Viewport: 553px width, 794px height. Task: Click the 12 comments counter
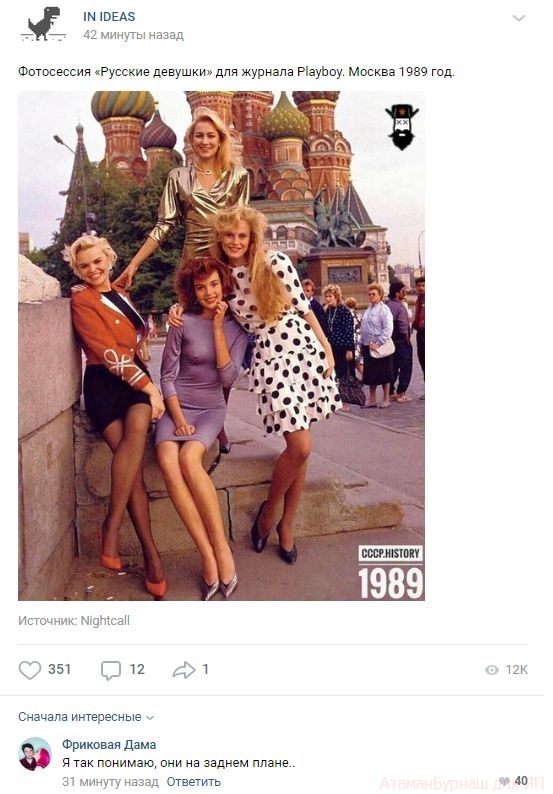click(137, 669)
